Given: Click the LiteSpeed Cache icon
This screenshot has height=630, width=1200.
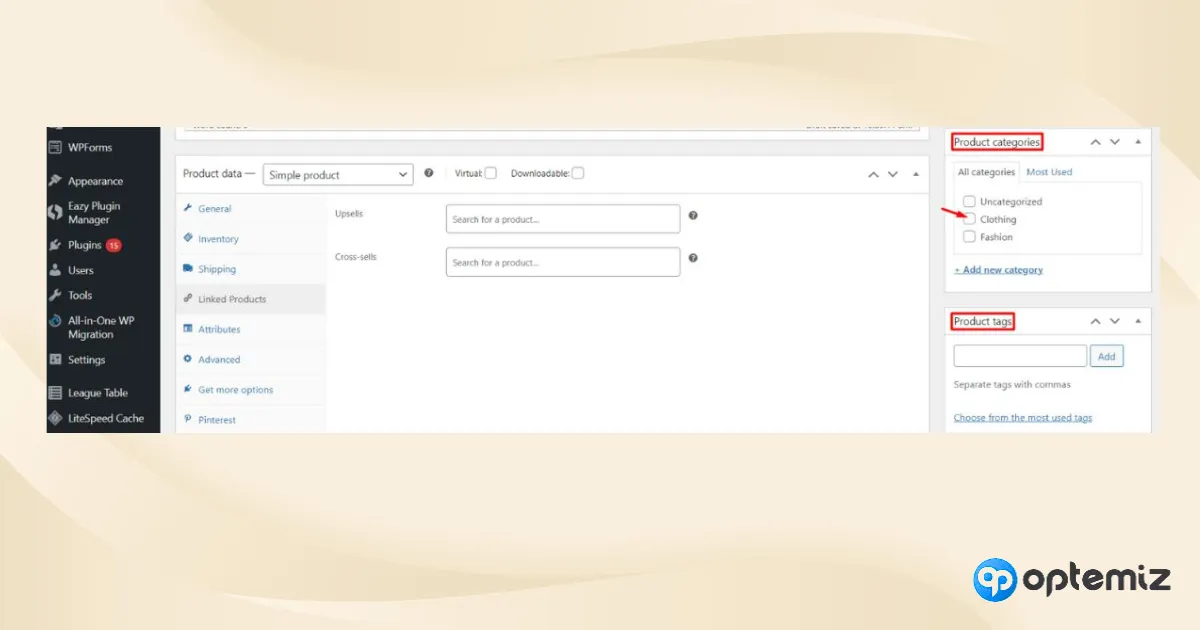Looking at the screenshot, I should coord(56,418).
